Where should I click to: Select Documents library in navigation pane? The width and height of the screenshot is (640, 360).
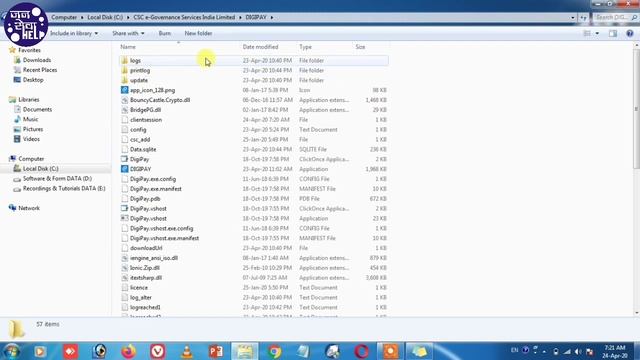pyautogui.click(x=37, y=109)
